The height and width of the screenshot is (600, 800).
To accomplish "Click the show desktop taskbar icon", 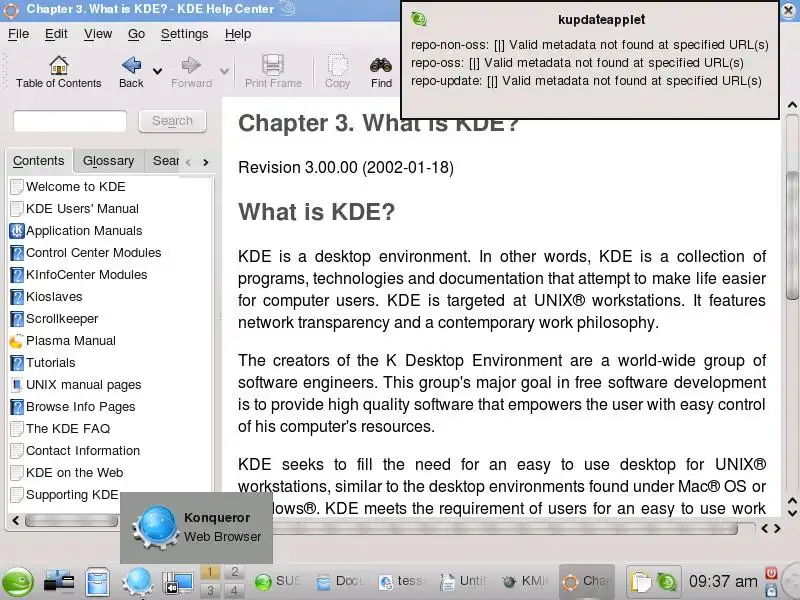I will tap(178, 582).
